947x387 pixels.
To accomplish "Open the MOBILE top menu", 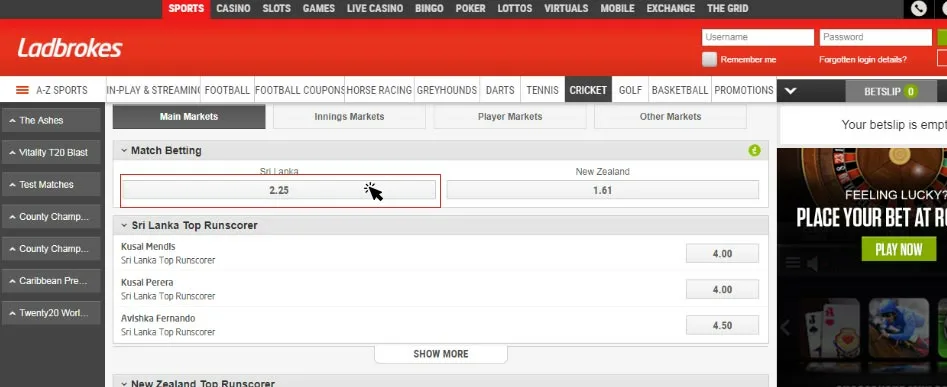I will pyautogui.click(x=617, y=8).
